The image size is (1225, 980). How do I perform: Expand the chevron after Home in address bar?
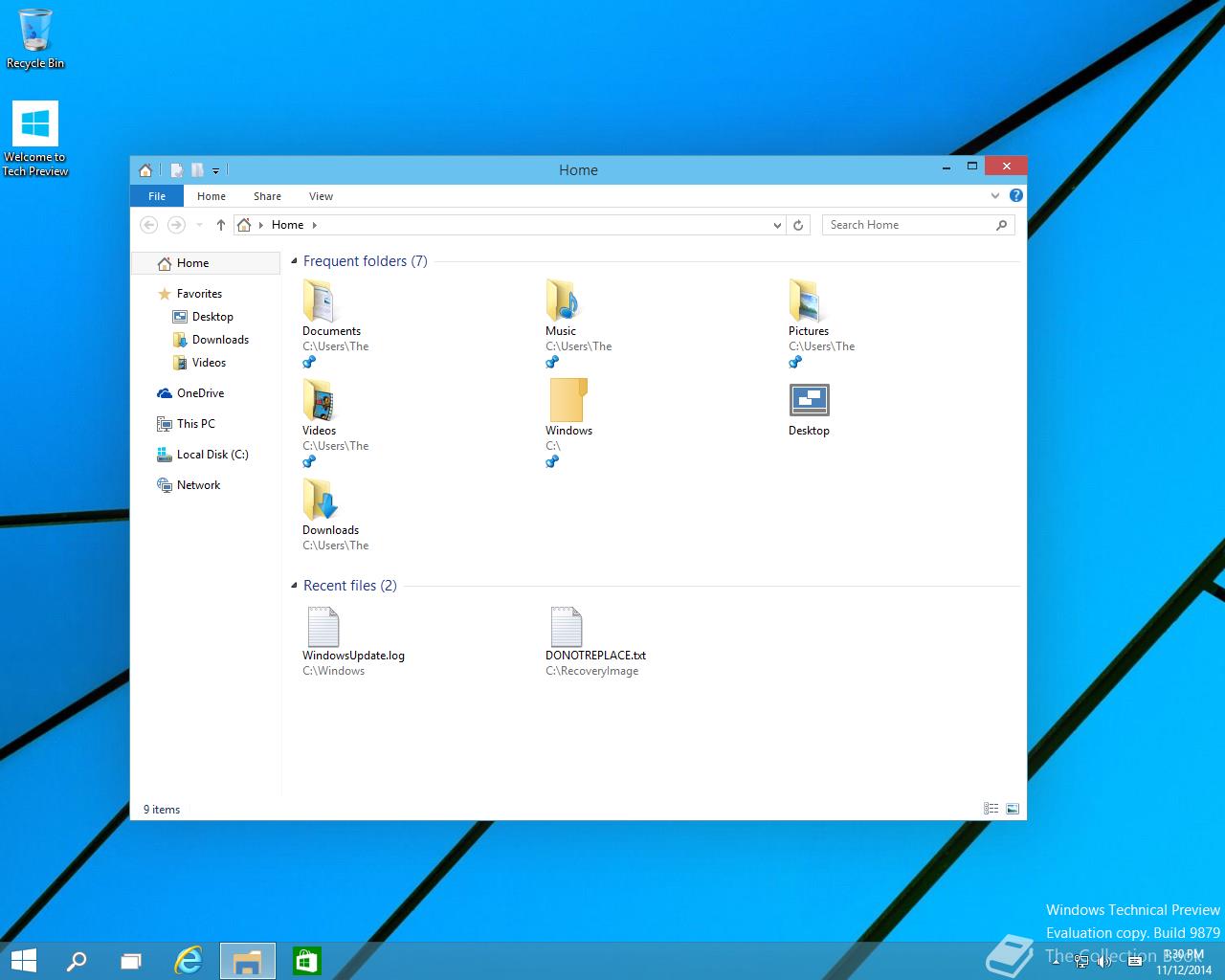click(314, 225)
